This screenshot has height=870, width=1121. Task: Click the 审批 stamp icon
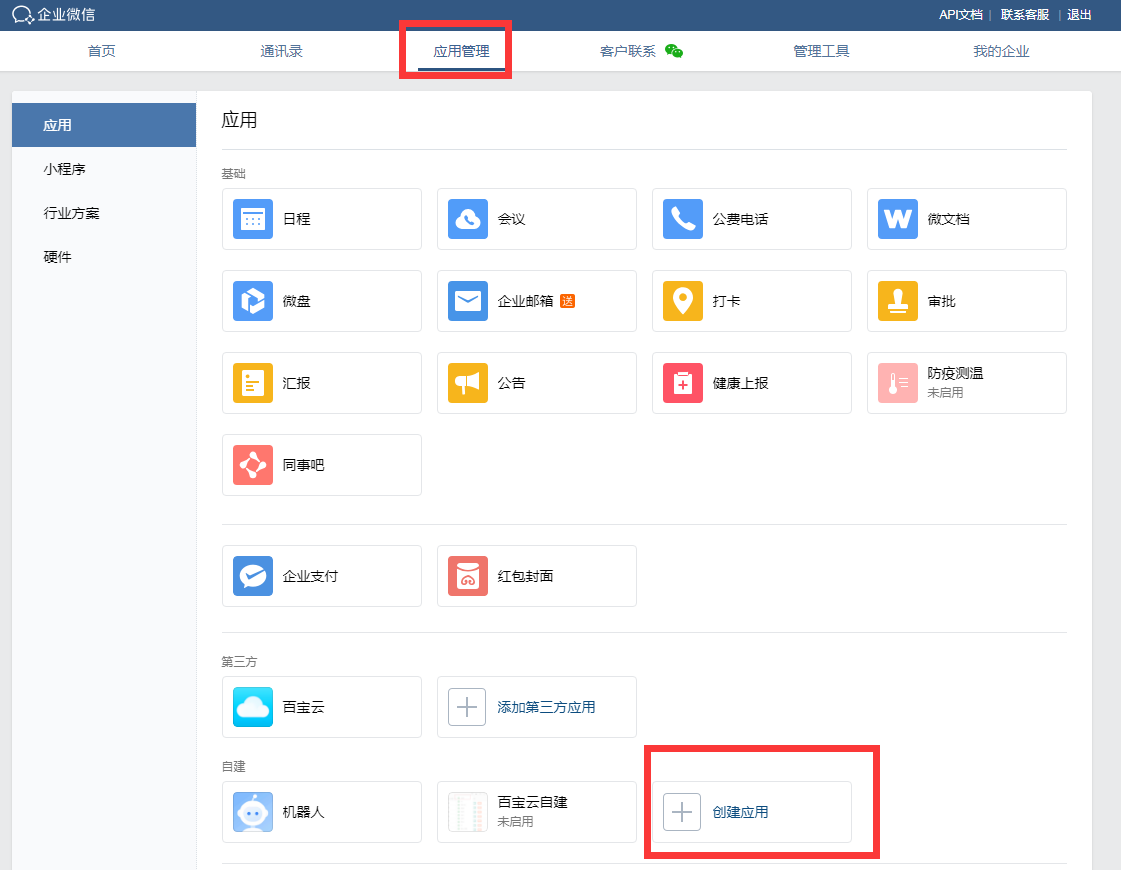coord(898,301)
